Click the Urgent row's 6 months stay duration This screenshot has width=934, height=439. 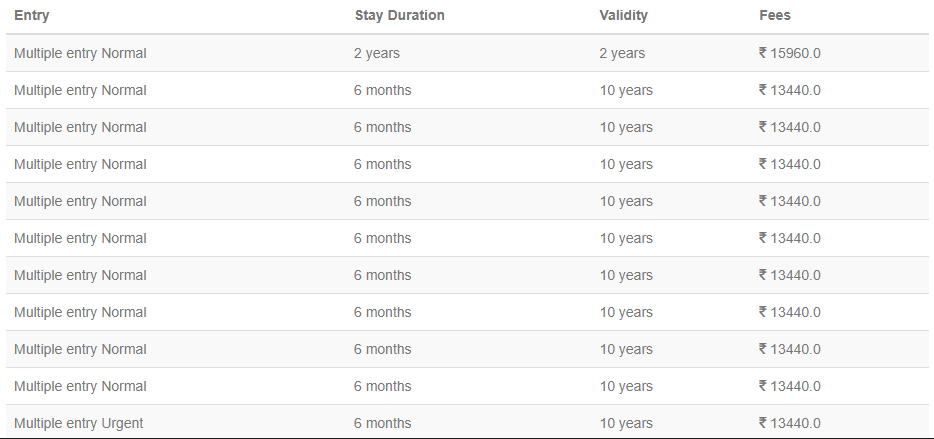click(382, 423)
